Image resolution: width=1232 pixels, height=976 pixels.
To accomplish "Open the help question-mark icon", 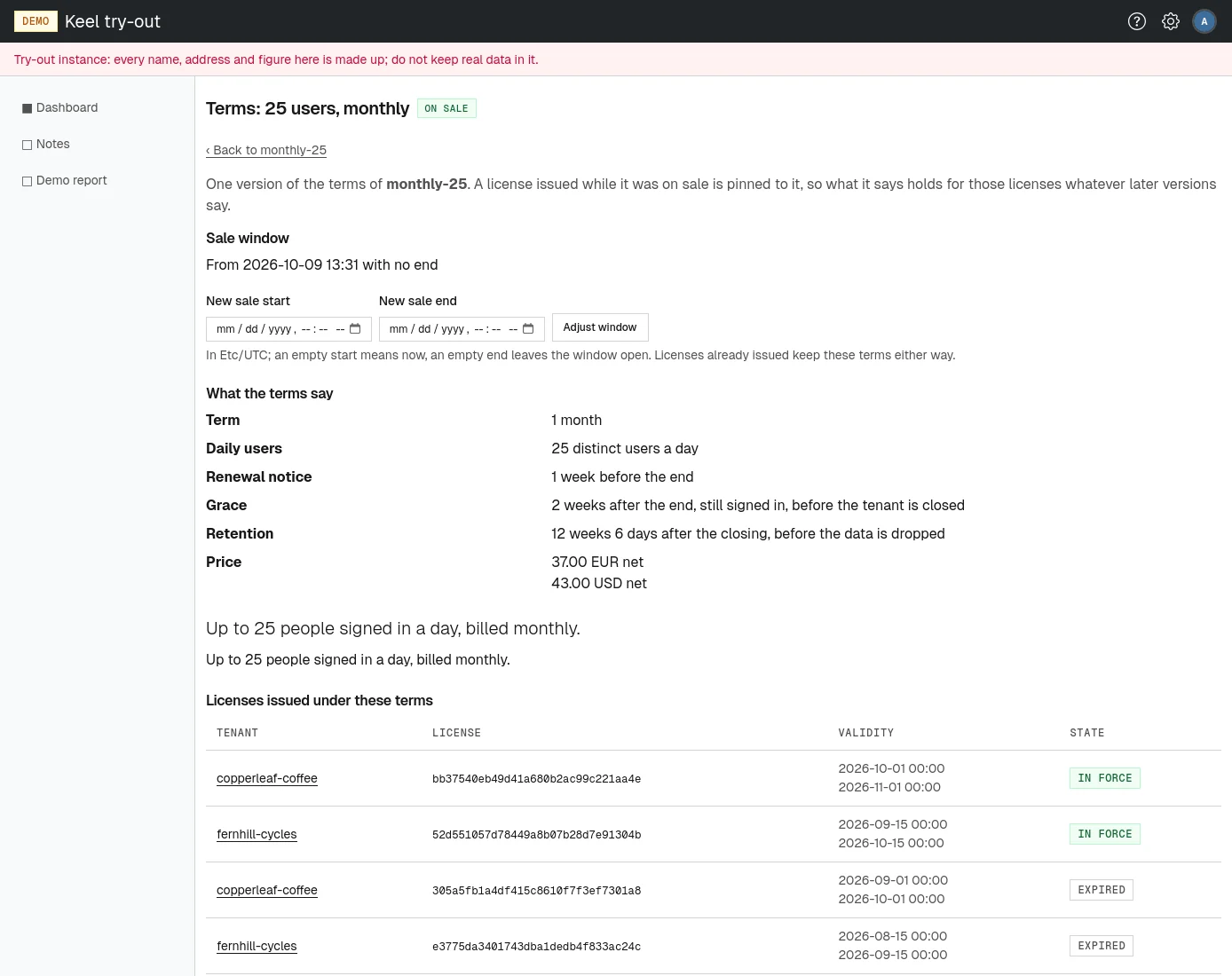I will [1137, 21].
